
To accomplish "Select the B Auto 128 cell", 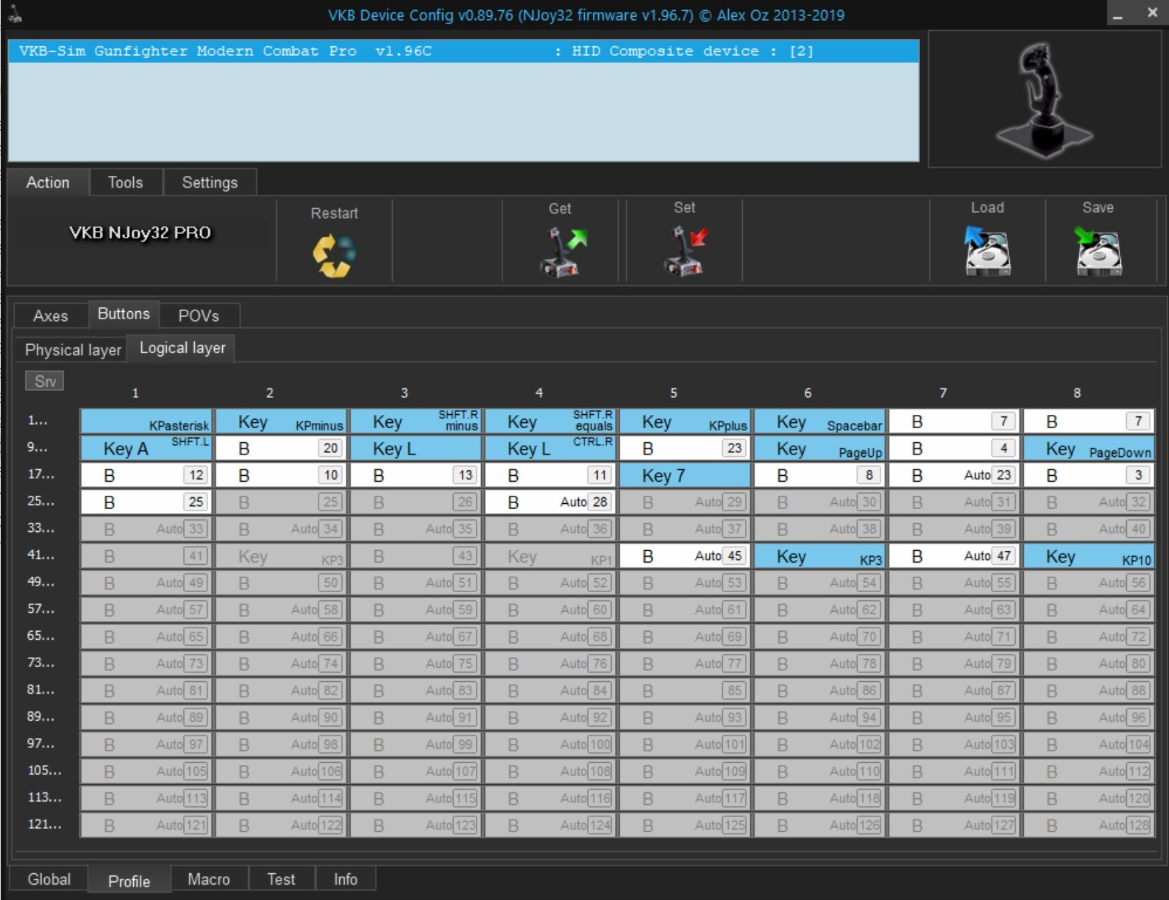I will [1088, 825].
